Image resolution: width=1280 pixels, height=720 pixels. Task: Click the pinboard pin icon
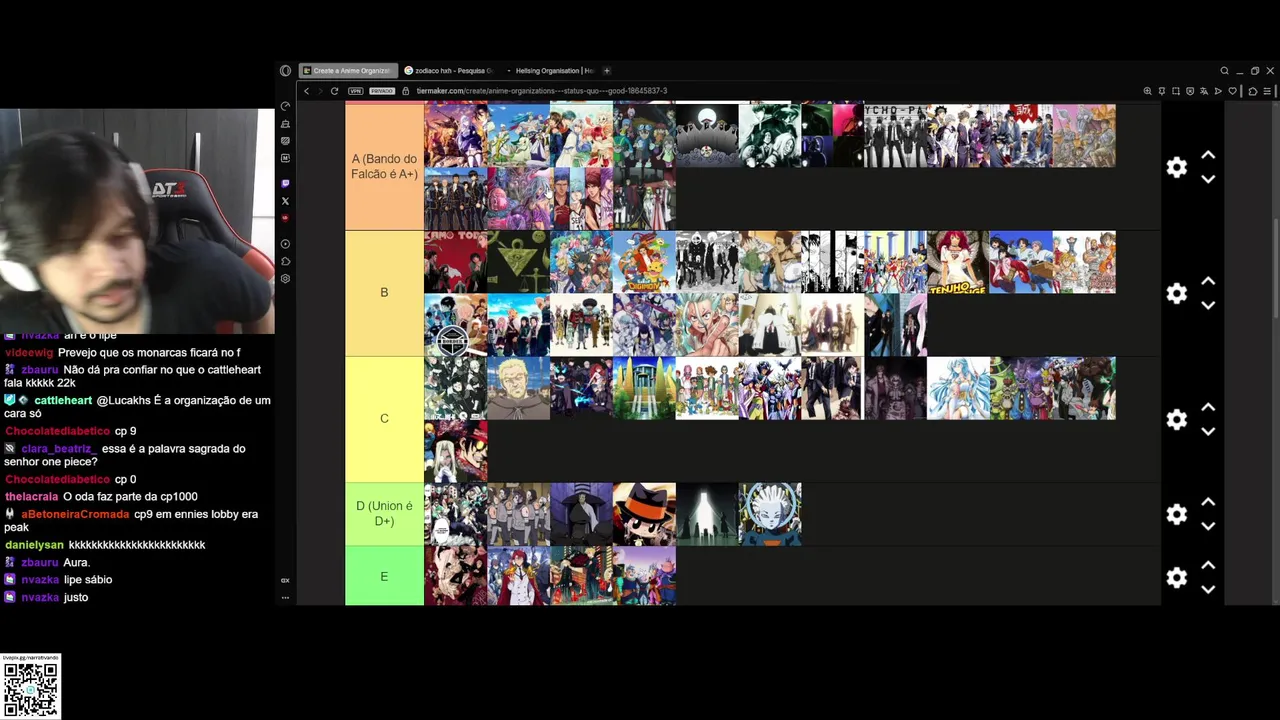1162,91
